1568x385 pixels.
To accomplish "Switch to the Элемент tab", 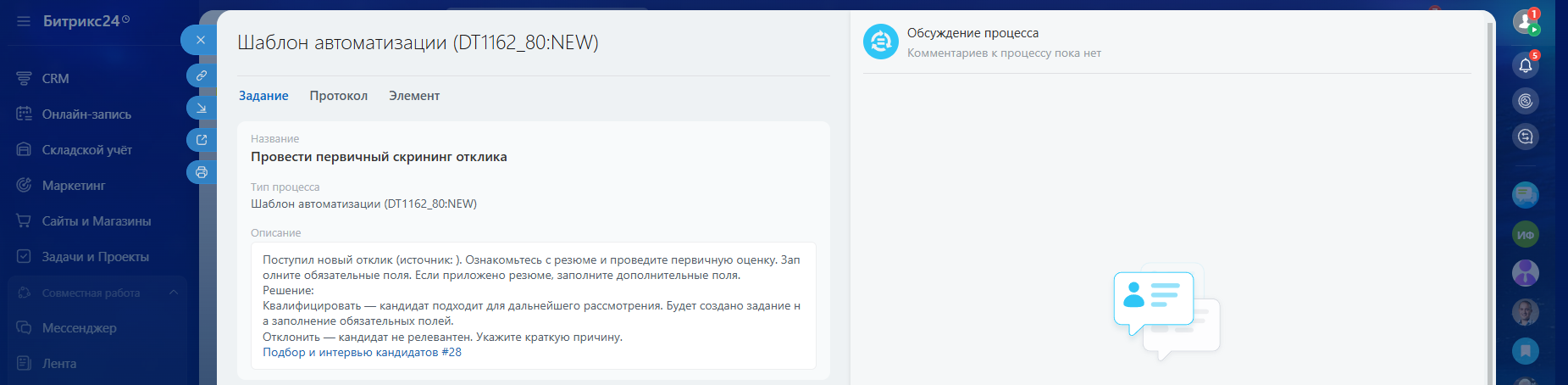I will [x=414, y=96].
